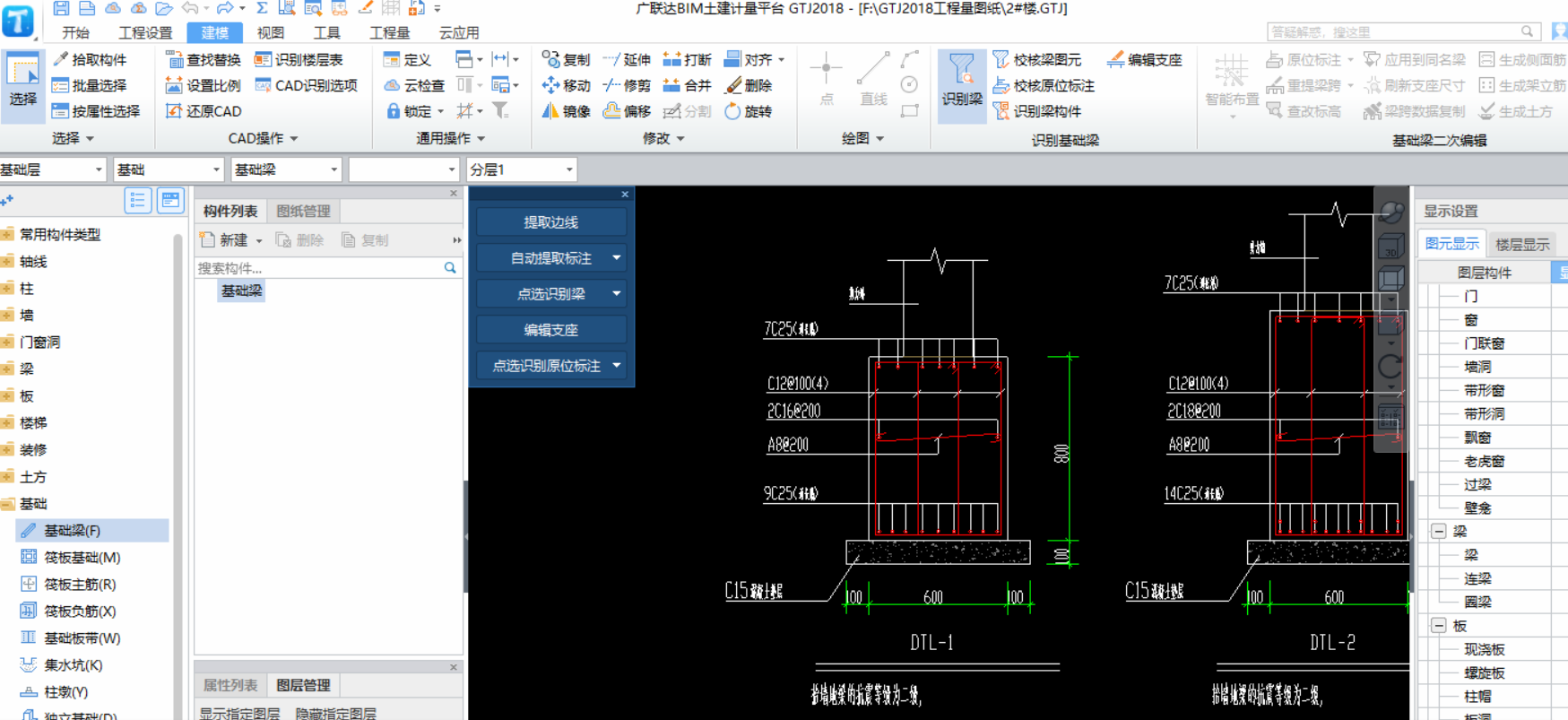Click 显示指定图层 option
This screenshot has width=1568, height=720.
pyautogui.click(x=239, y=714)
